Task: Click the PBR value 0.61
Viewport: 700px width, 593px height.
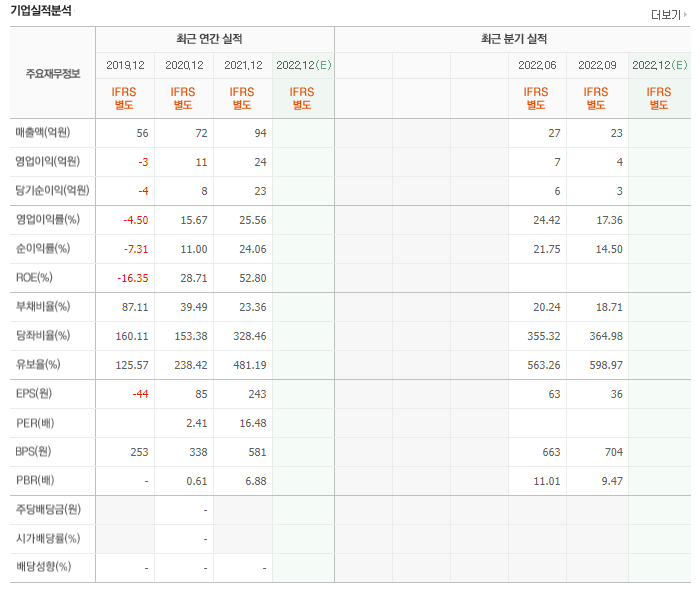Action: pos(197,481)
